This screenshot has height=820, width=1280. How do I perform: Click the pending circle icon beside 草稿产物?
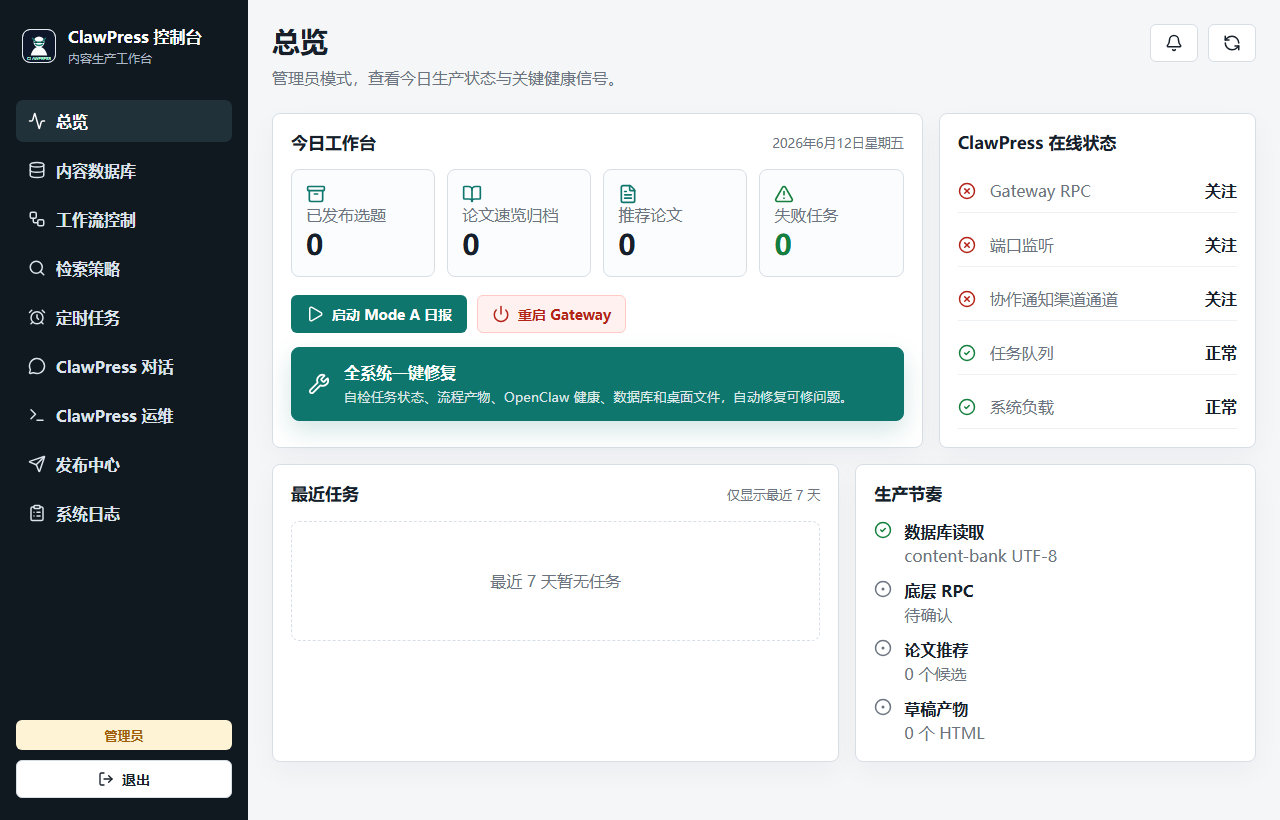[x=883, y=707]
